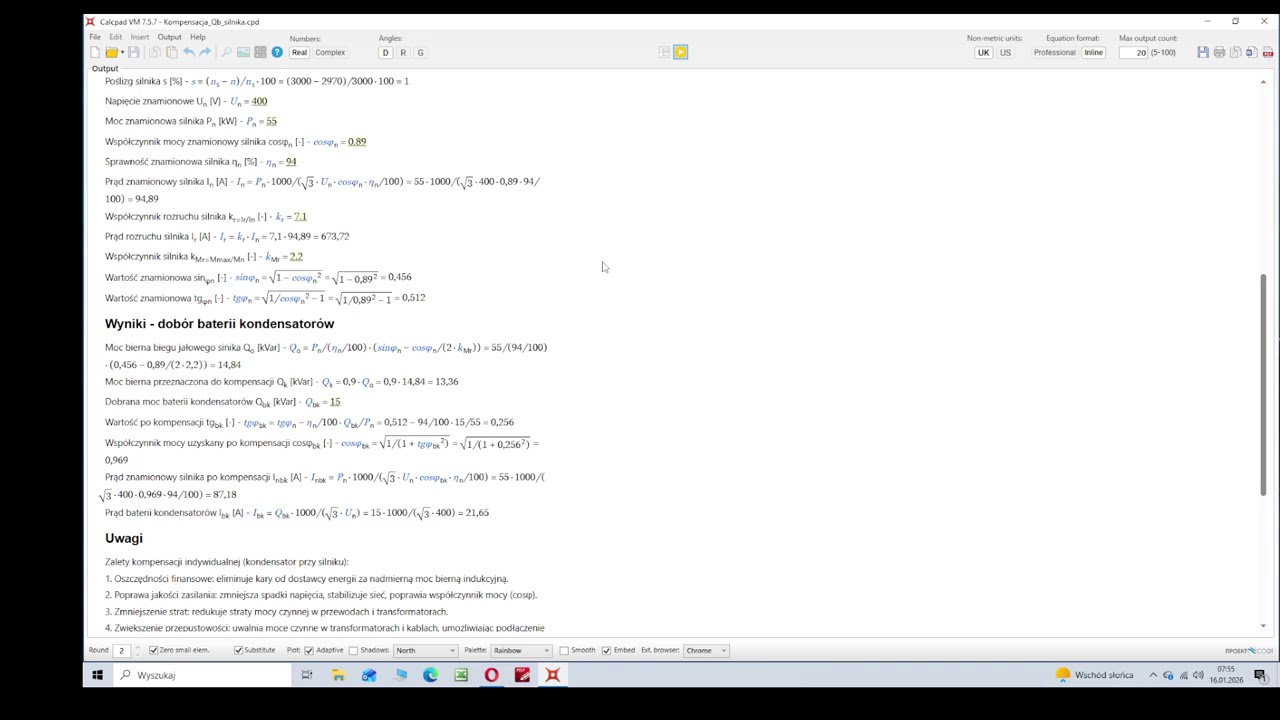
Task: Expand the Open file recent list arrow
Action: tap(122, 52)
